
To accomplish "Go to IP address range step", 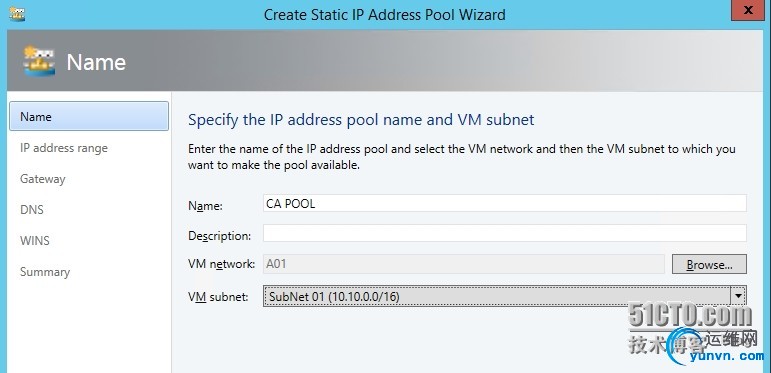I will (x=63, y=148).
